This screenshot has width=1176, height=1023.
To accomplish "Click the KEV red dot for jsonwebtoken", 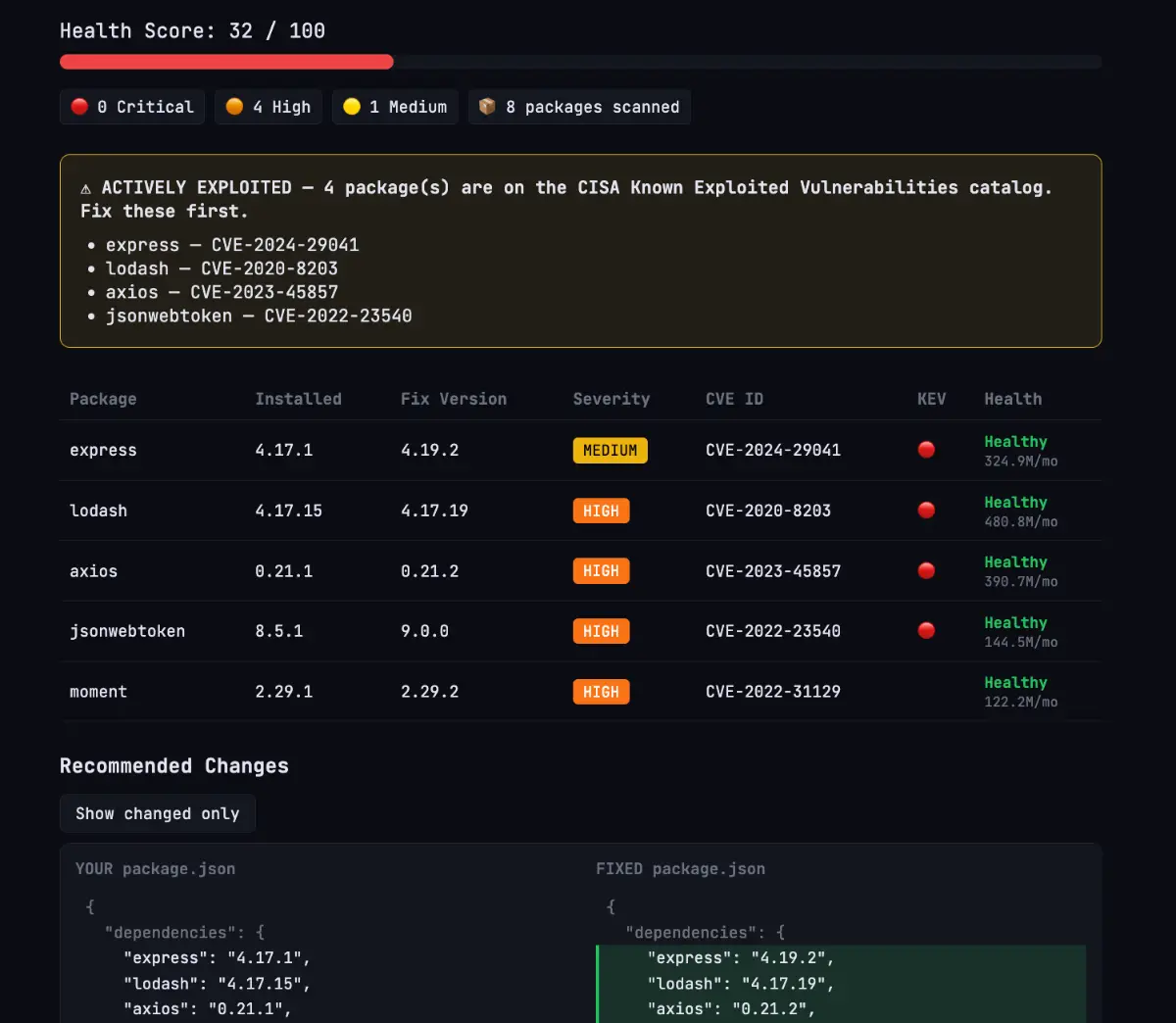I will click(x=926, y=631).
